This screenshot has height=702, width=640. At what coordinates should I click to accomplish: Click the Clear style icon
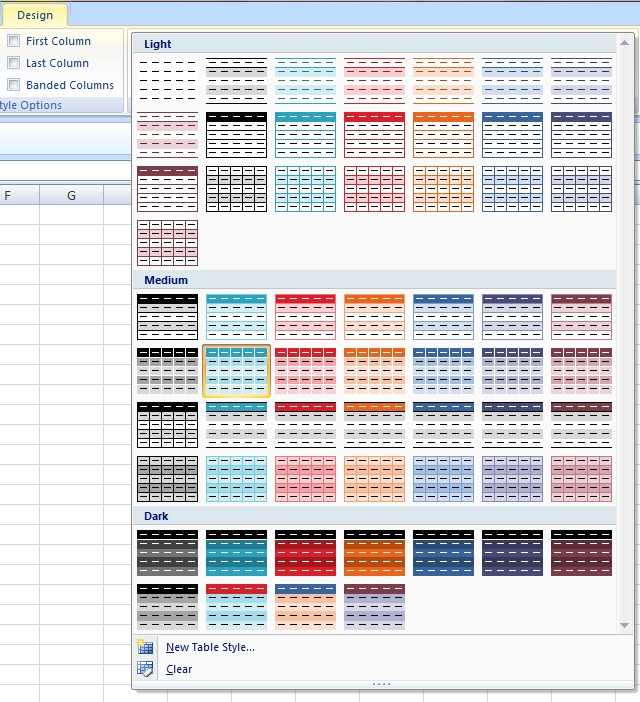click(145, 669)
